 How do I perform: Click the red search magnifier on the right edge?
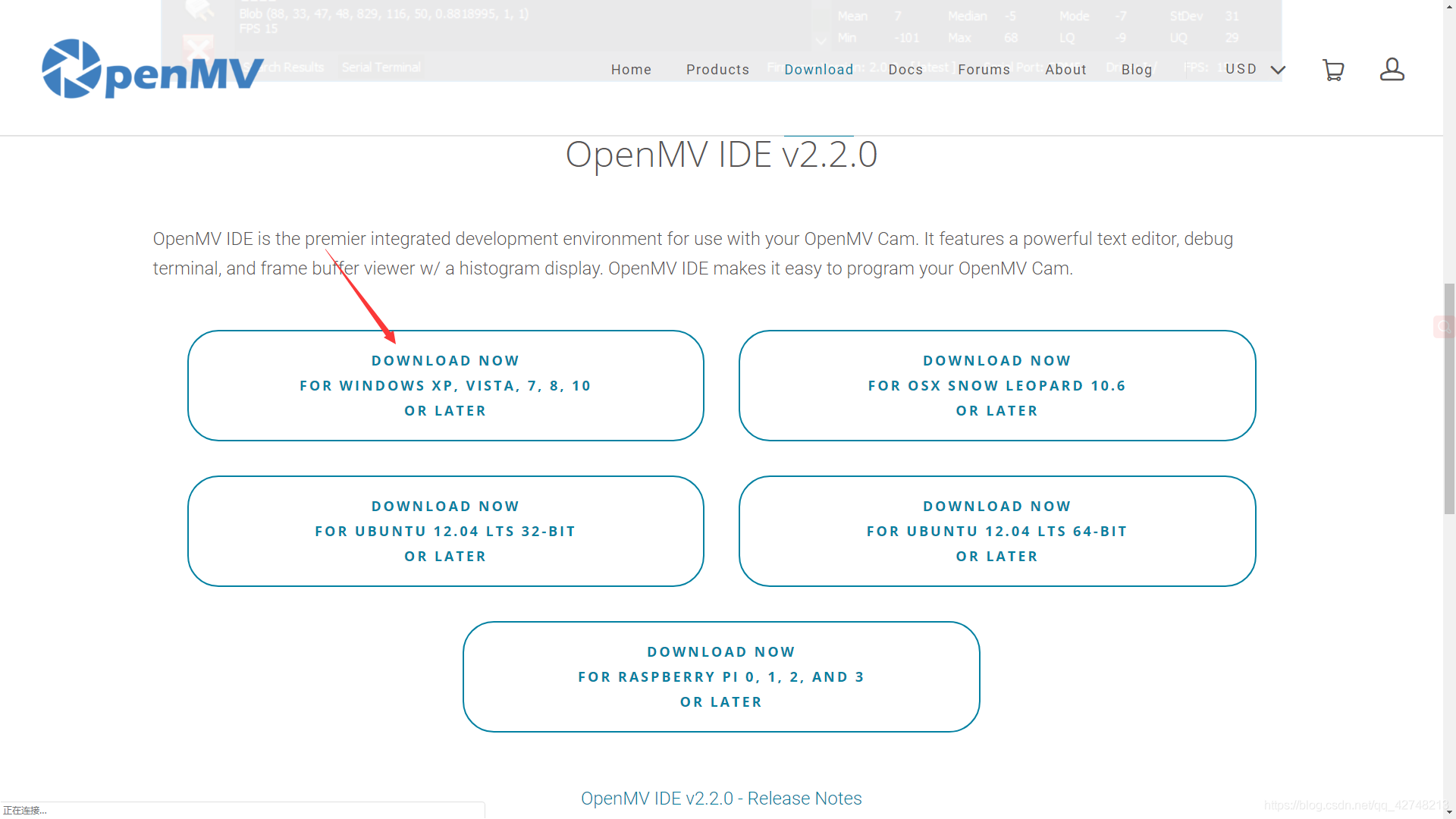click(1443, 326)
